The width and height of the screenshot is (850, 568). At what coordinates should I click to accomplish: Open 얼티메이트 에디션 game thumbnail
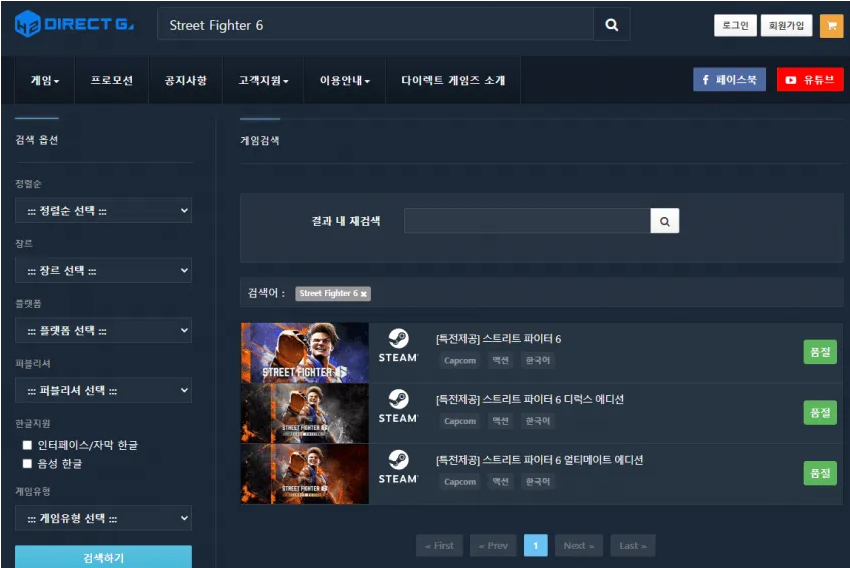305,474
